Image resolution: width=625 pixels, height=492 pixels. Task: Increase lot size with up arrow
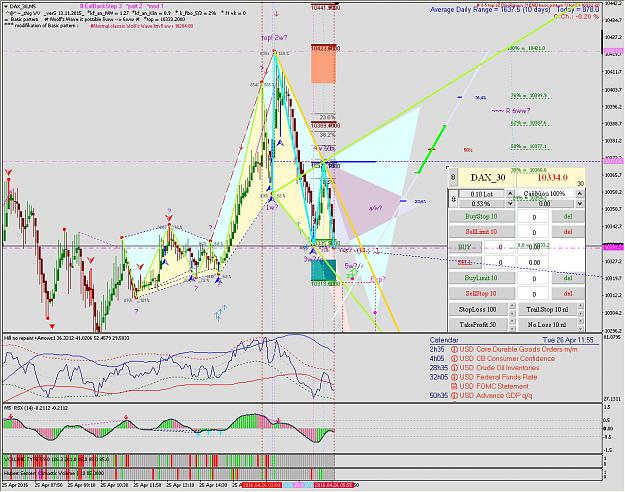pos(510,193)
